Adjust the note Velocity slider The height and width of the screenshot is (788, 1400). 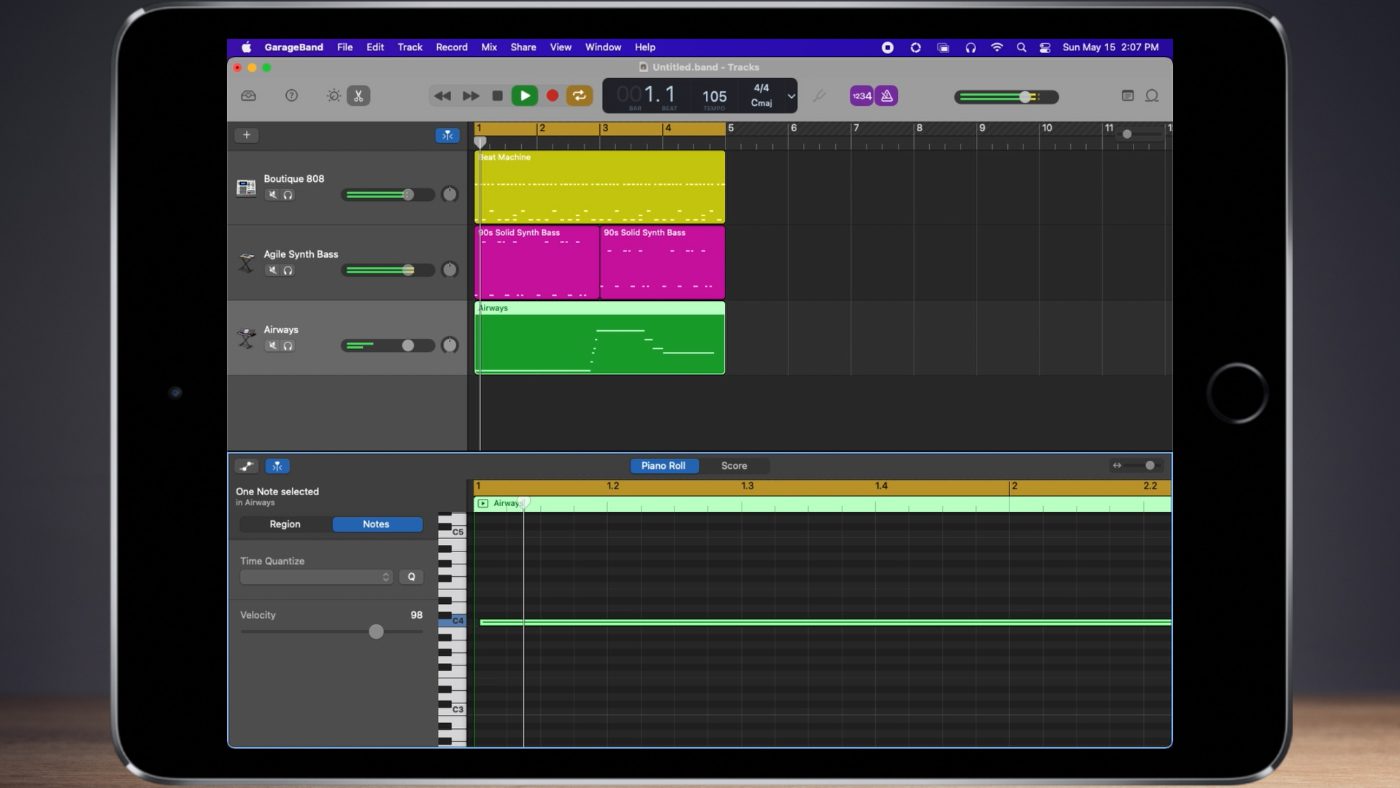pyautogui.click(x=376, y=632)
